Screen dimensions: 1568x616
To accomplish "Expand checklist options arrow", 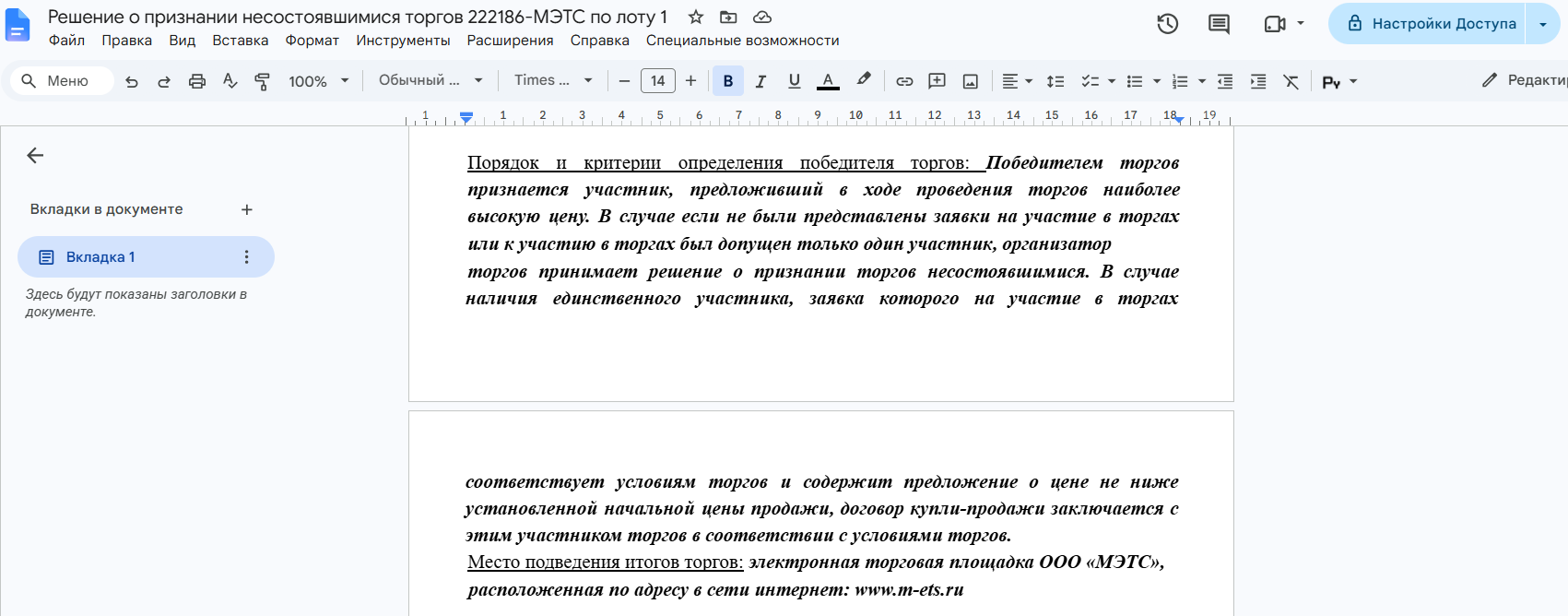I will 1111,81.
